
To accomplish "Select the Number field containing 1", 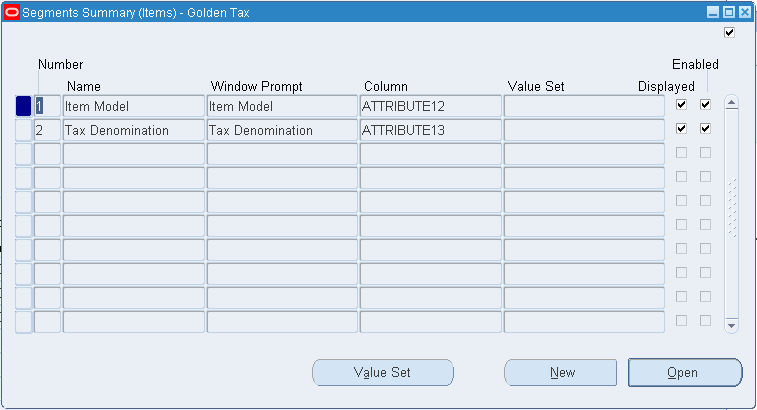I will 47,106.
